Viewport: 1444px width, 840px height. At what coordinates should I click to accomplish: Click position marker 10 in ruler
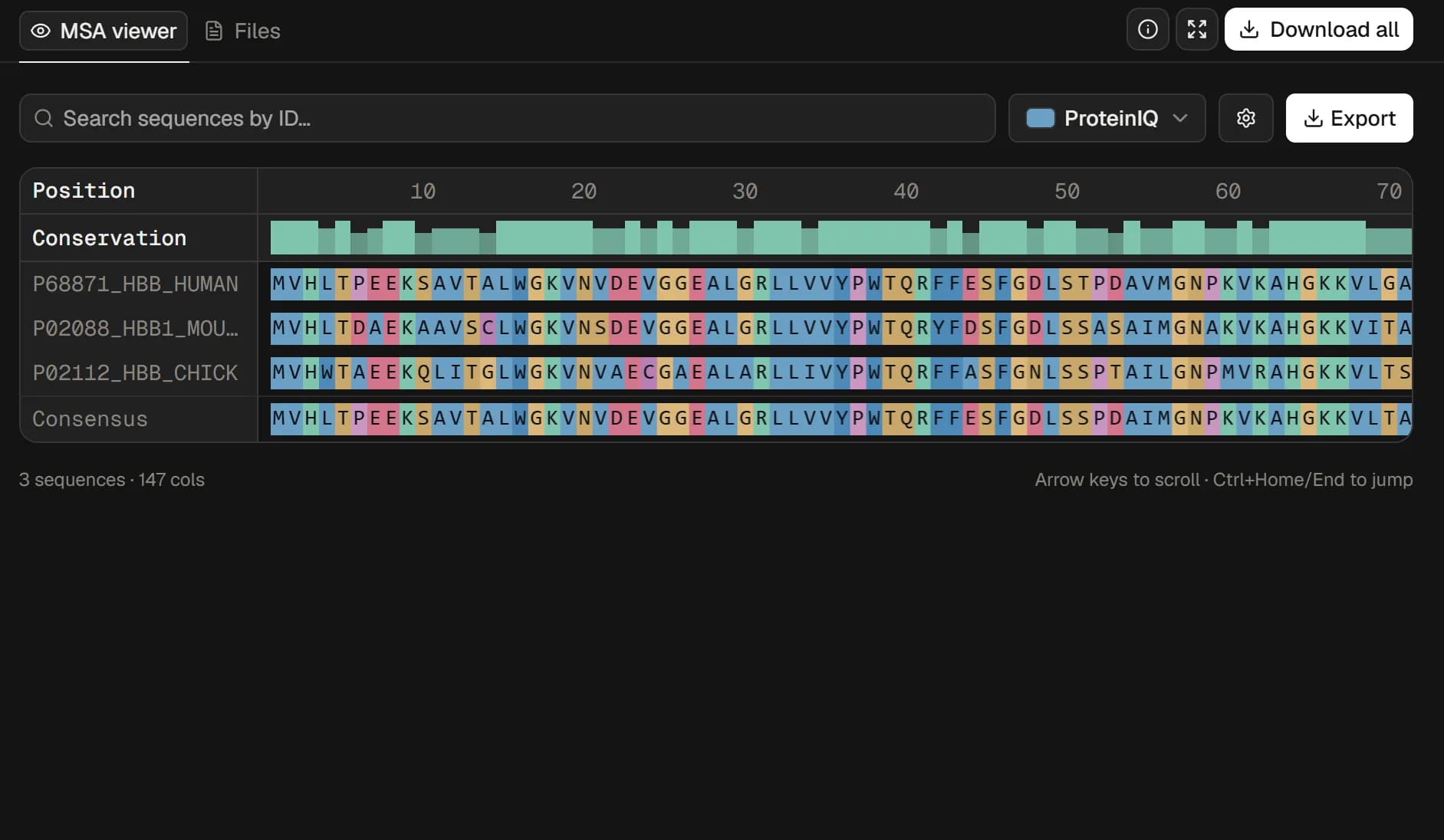423,192
